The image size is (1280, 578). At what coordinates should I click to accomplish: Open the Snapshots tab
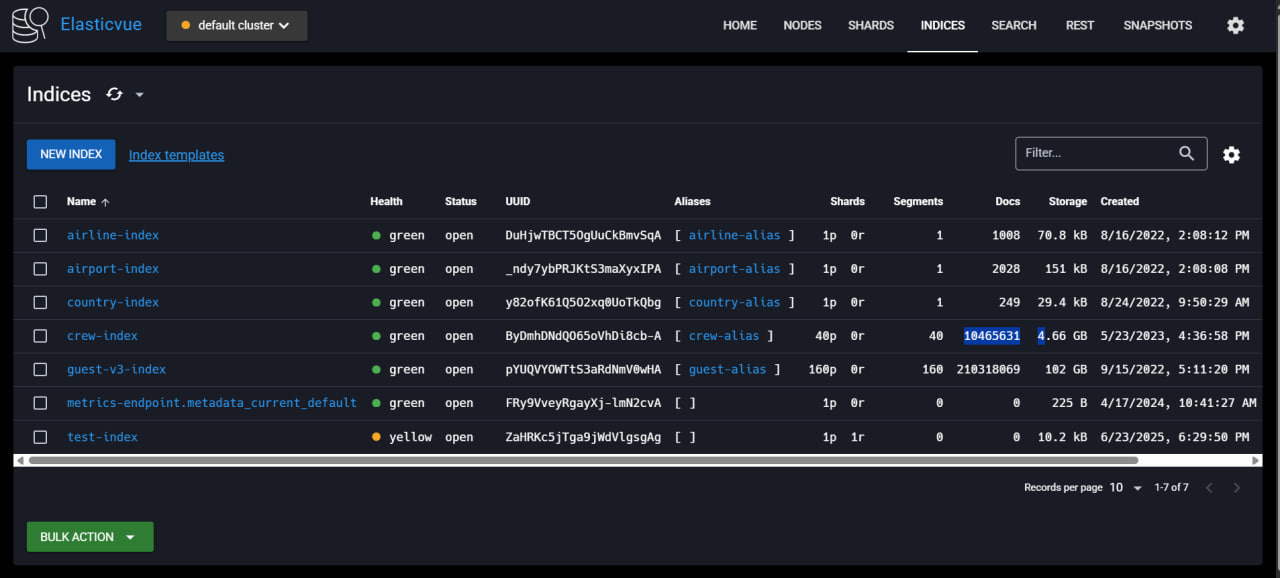(1158, 25)
